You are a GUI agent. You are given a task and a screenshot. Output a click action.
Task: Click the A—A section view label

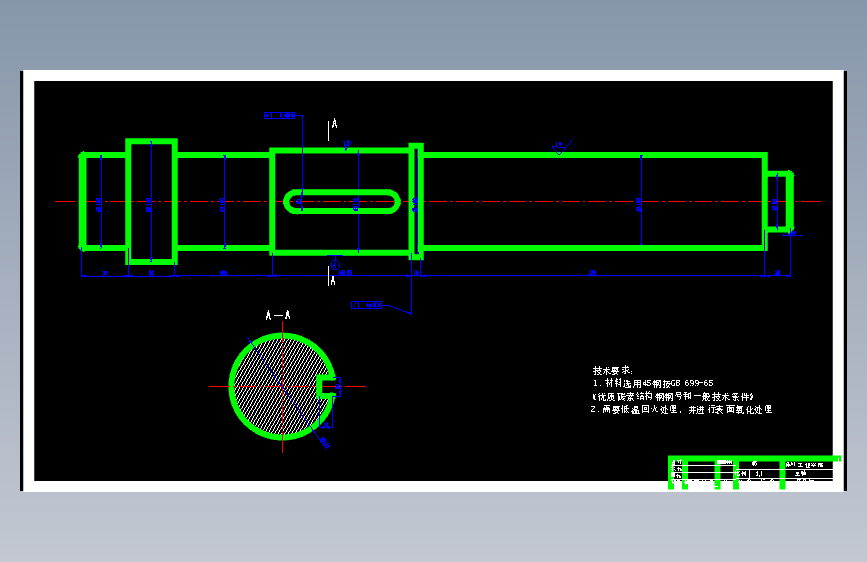tap(278, 315)
